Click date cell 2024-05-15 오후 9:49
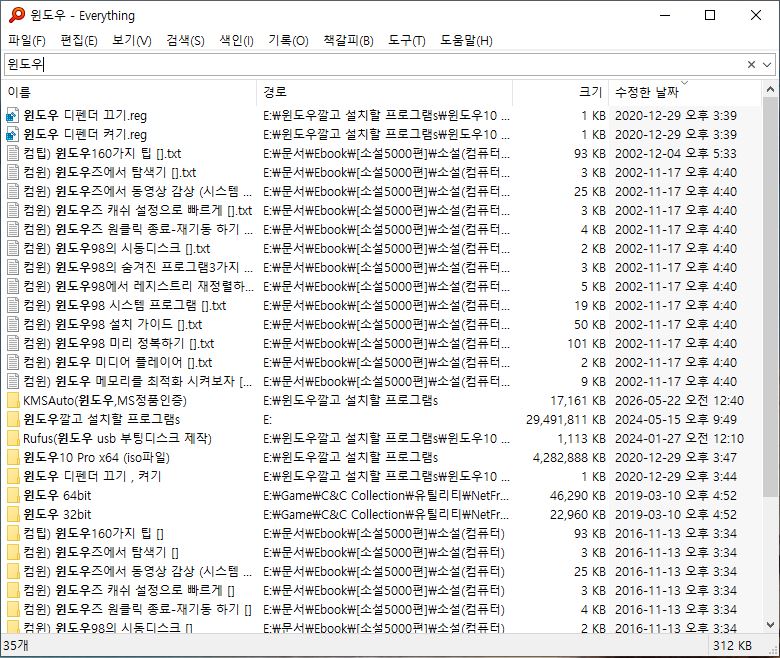The height and width of the screenshot is (658, 780). pyautogui.click(x=676, y=419)
